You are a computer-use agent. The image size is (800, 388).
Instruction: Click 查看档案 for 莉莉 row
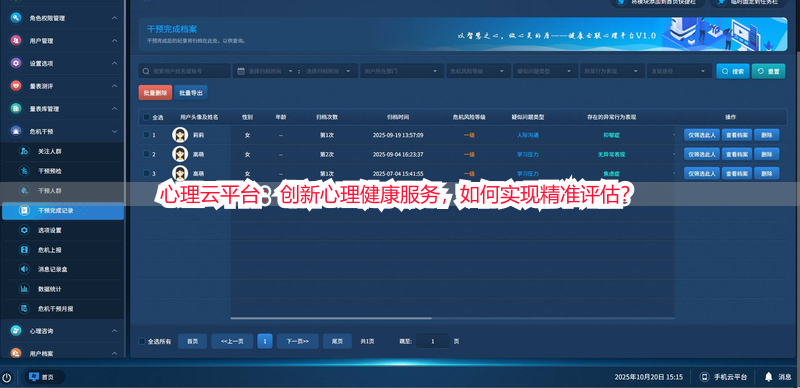[x=737, y=135]
